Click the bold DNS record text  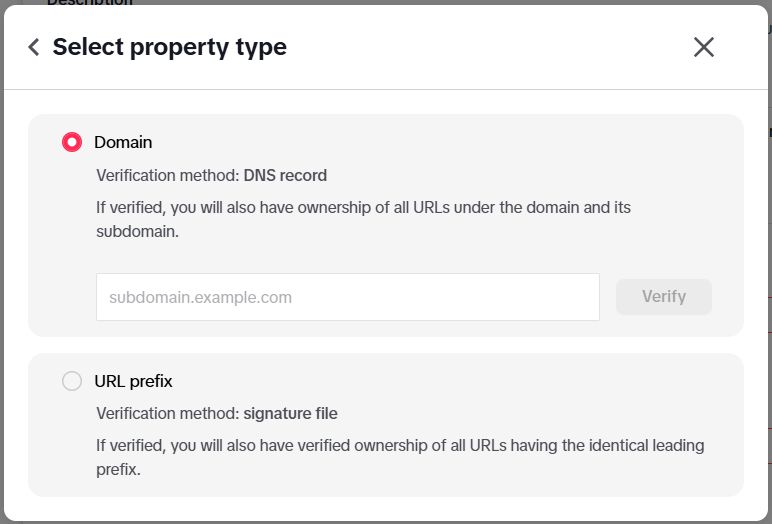point(285,175)
